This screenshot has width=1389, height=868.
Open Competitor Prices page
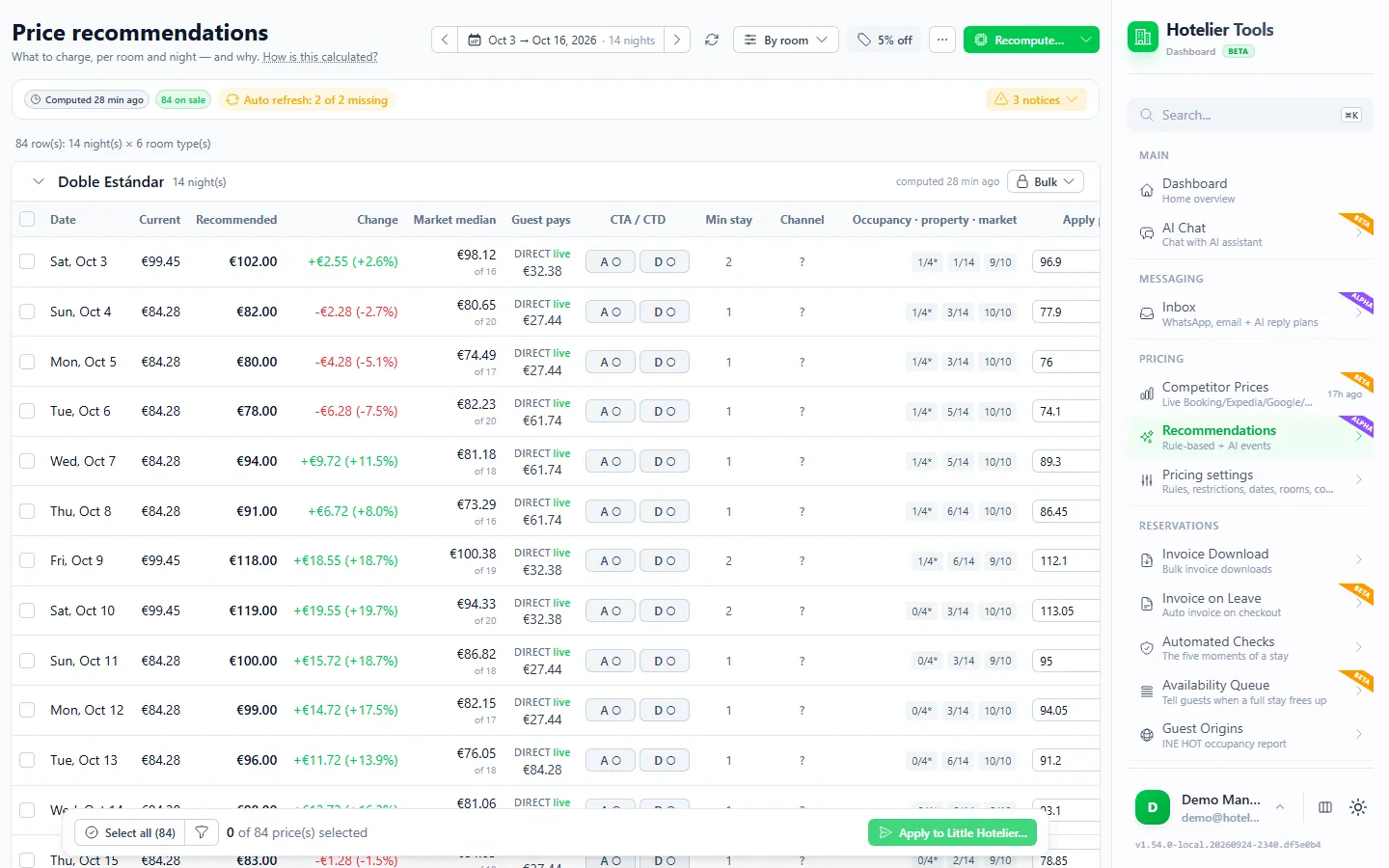point(1250,393)
